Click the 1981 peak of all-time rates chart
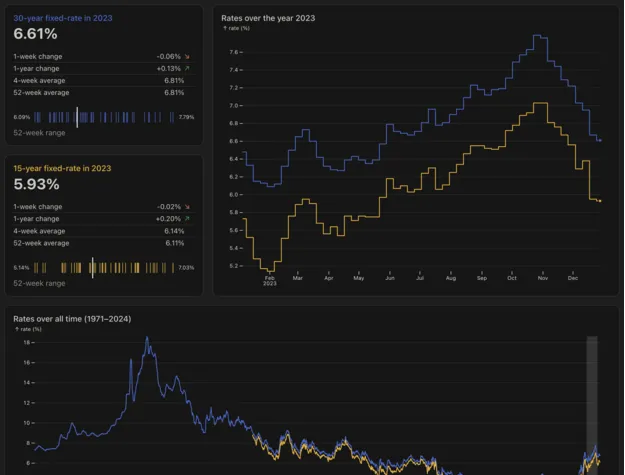Image resolution: width=625 pixels, height=475 pixels. coord(148,339)
